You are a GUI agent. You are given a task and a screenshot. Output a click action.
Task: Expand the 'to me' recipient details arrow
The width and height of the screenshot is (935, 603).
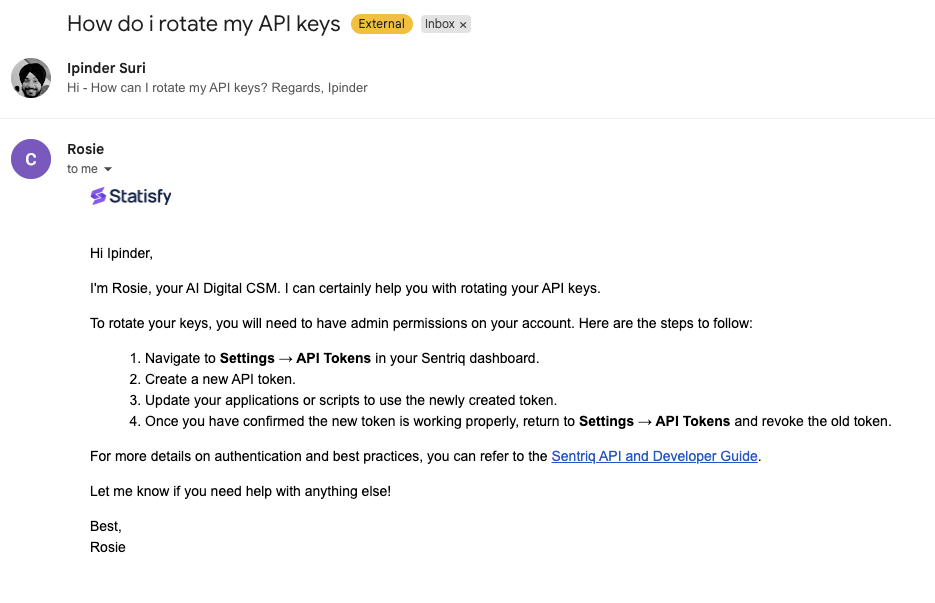[108, 169]
